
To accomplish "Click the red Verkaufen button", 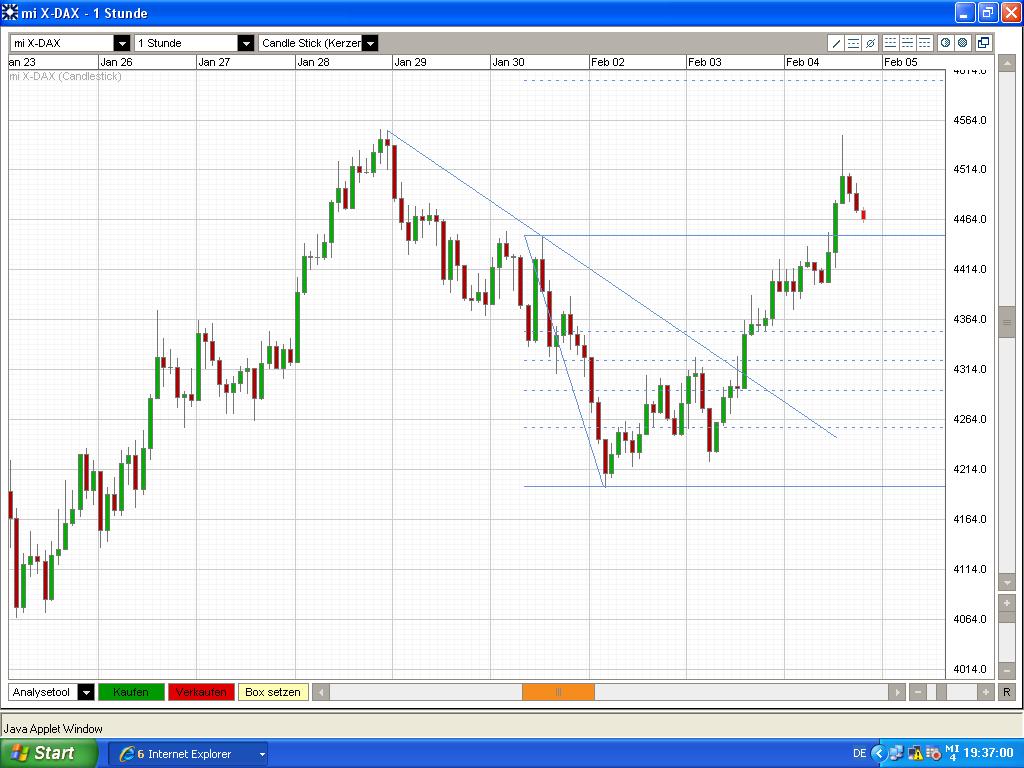I will click(x=200, y=692).
